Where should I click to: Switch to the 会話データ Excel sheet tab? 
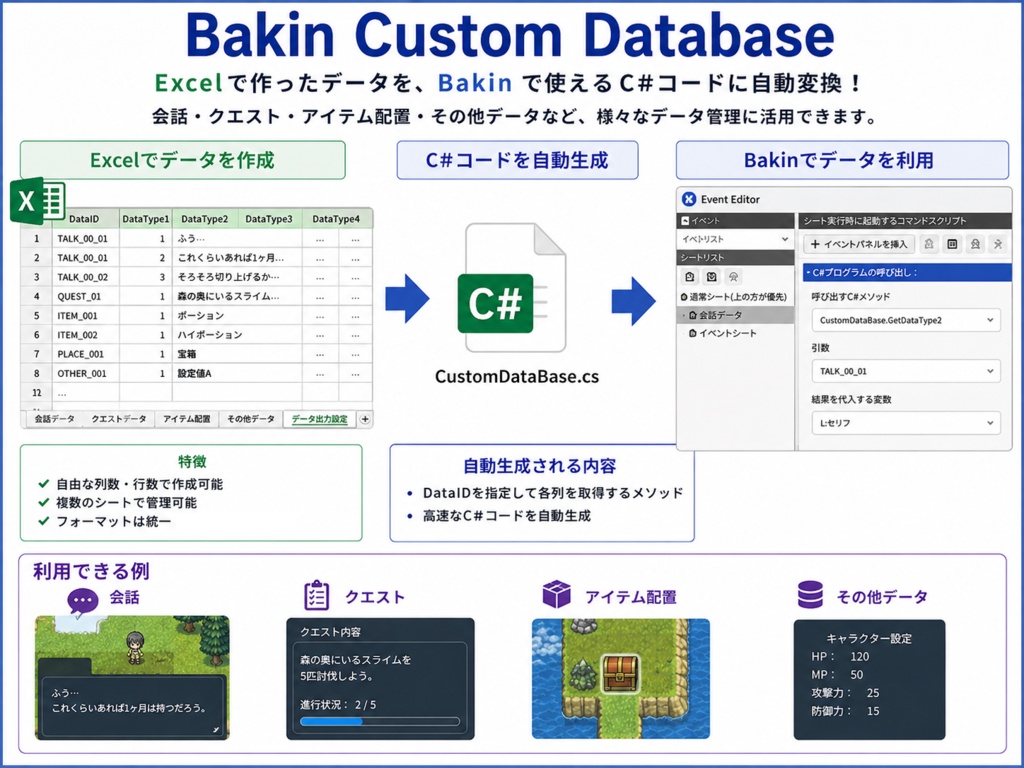(55, 419)
